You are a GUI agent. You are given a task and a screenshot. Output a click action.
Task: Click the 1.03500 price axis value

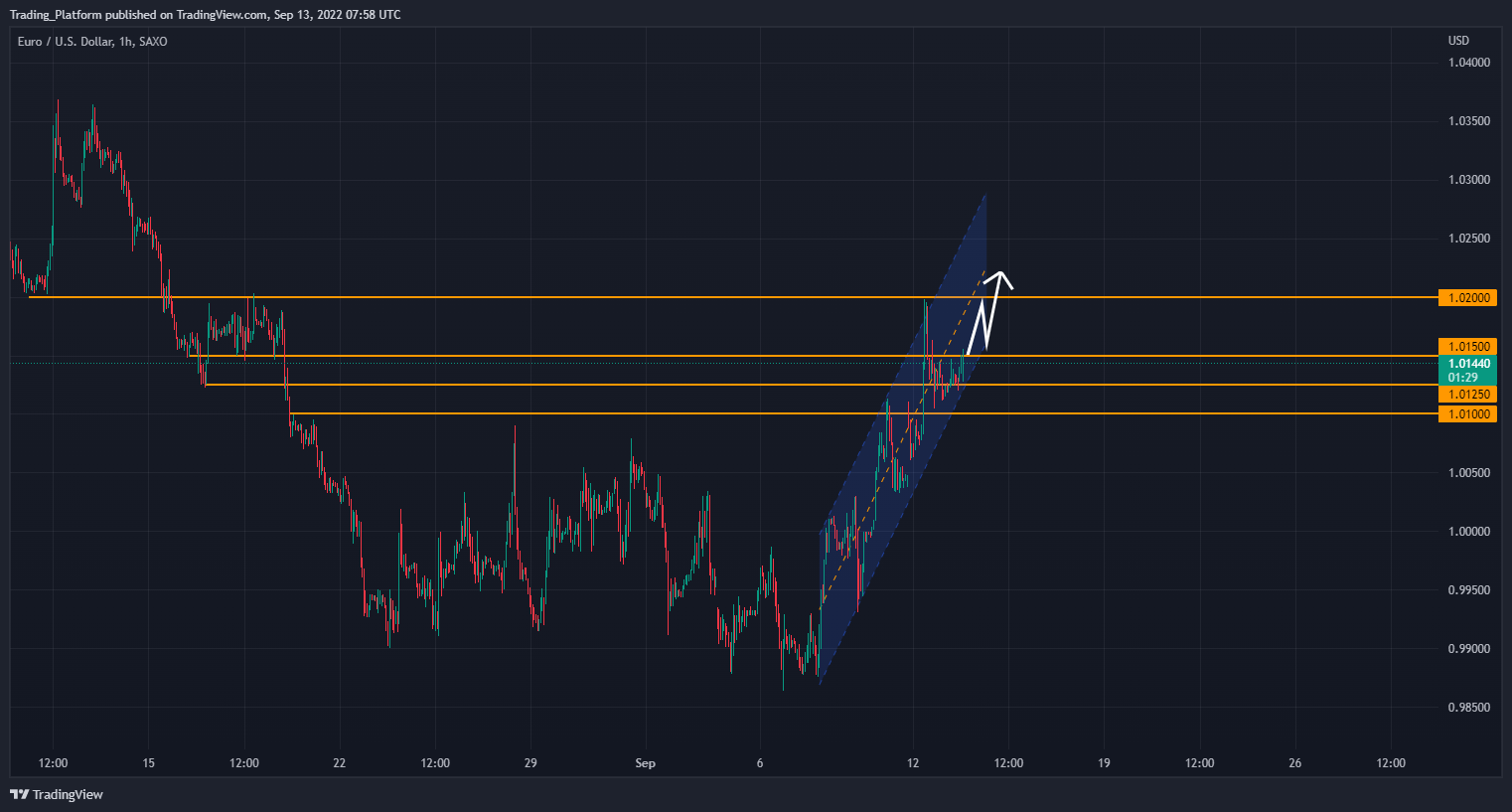coord(1469,121)
